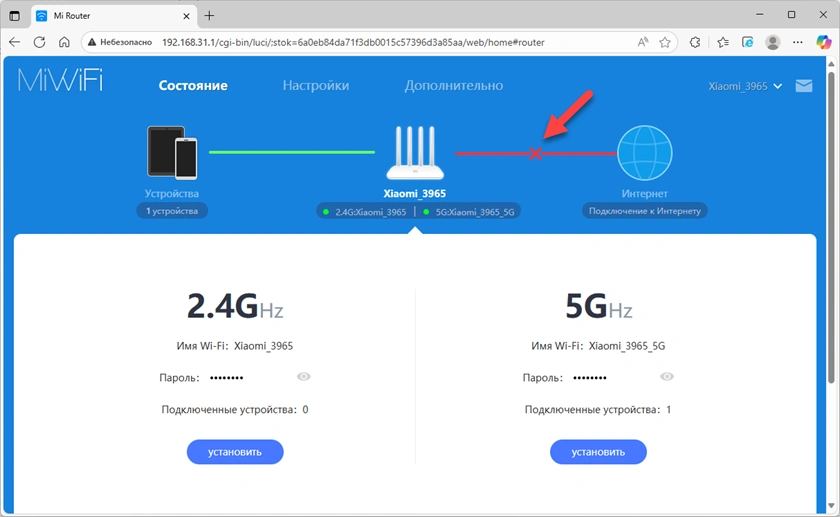Open browser extensions menu
Screen dimensions: 840x517
tap(696, 43)
